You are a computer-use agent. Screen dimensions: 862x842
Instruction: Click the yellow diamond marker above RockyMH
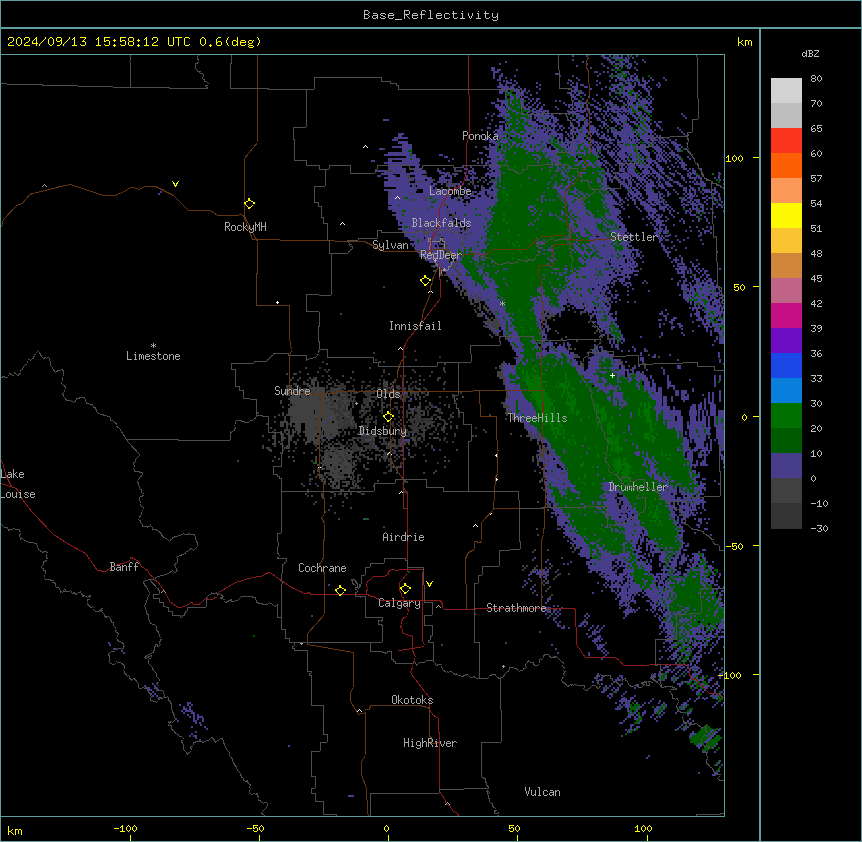coord(249,204)
